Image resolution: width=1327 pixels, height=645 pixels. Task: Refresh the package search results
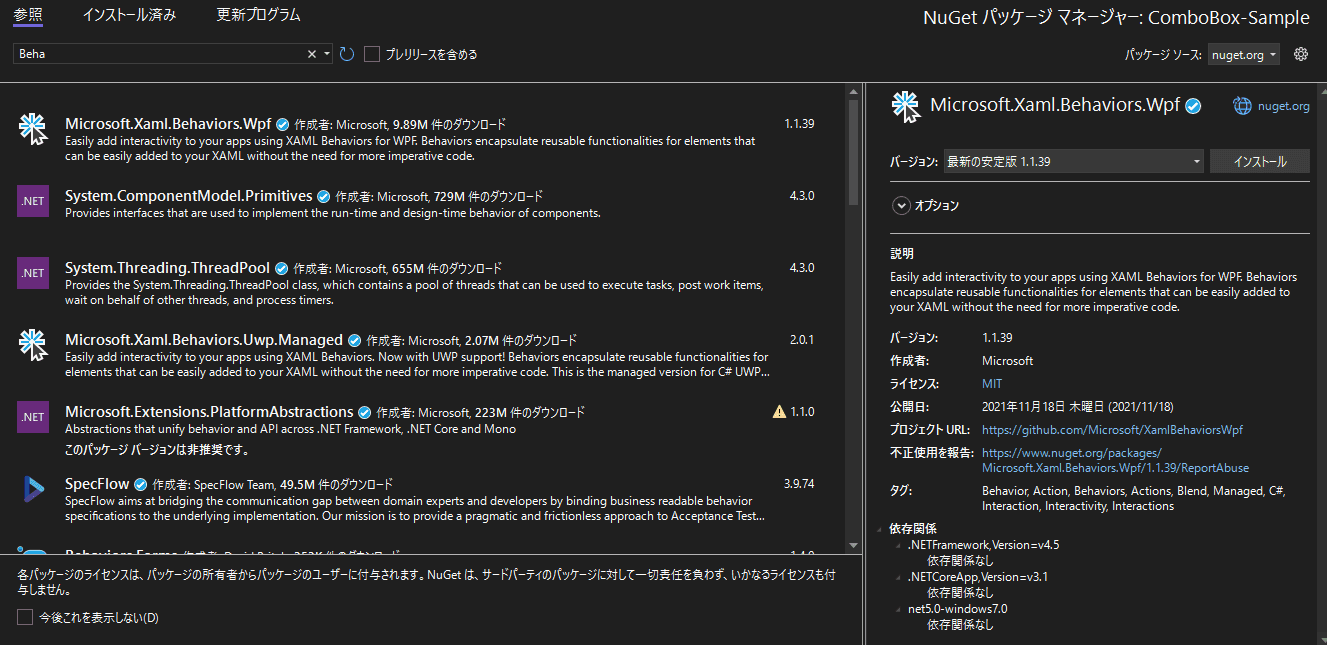click(346, 53)
